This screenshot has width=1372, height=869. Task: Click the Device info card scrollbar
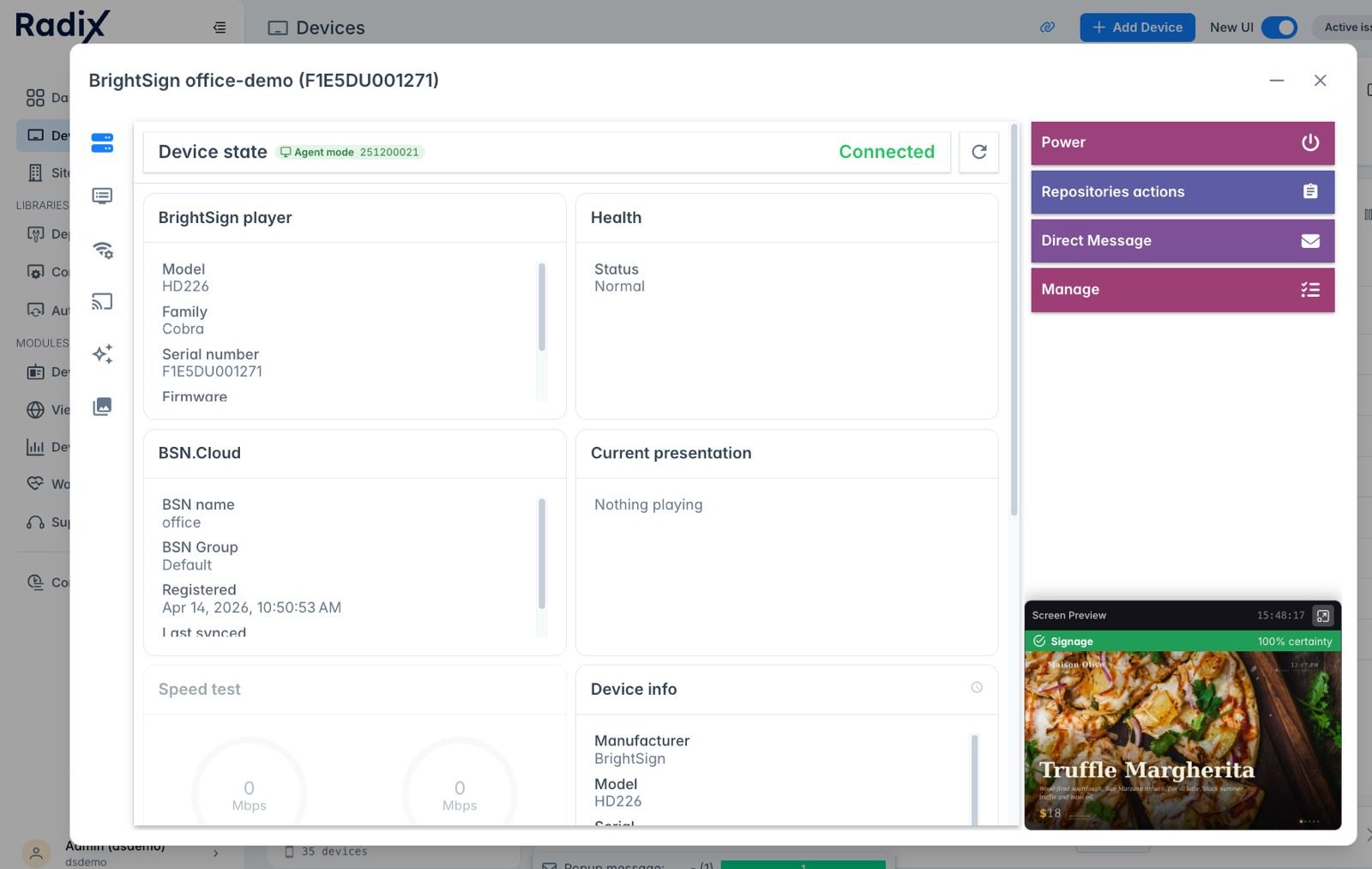click(x=974, y=778)
